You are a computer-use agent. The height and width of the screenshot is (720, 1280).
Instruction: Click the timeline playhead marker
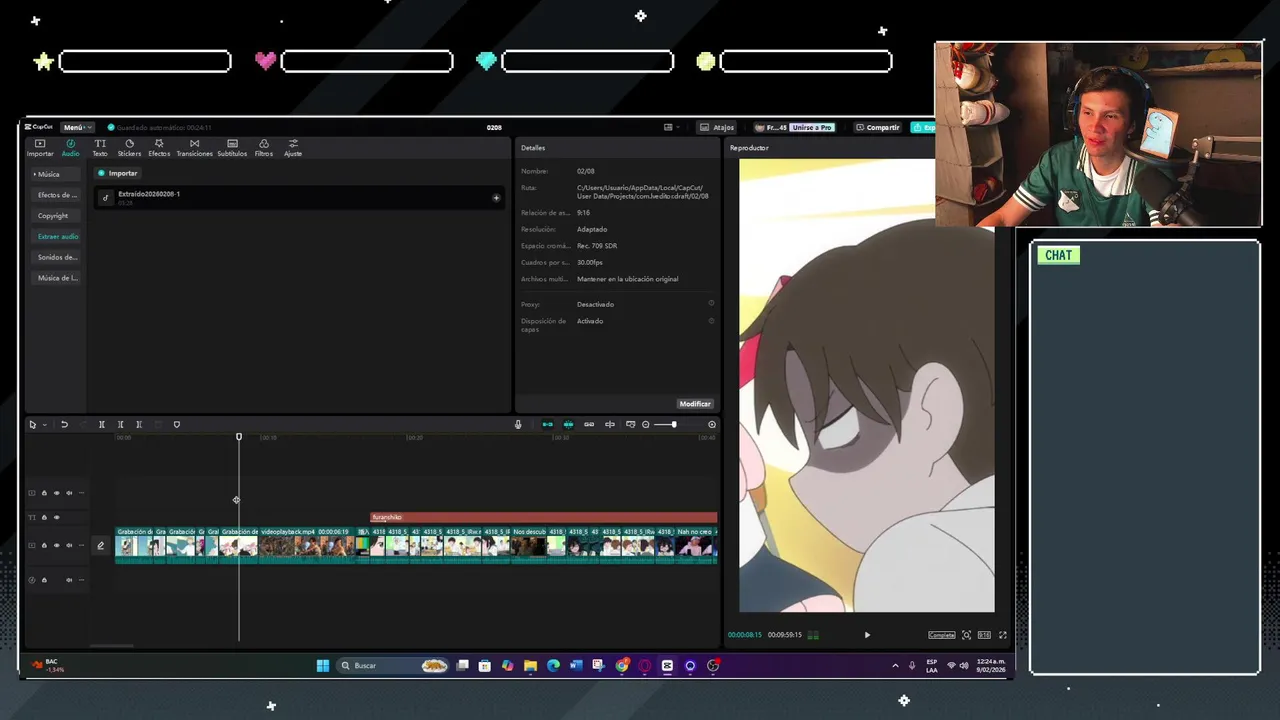click(239, 437)
